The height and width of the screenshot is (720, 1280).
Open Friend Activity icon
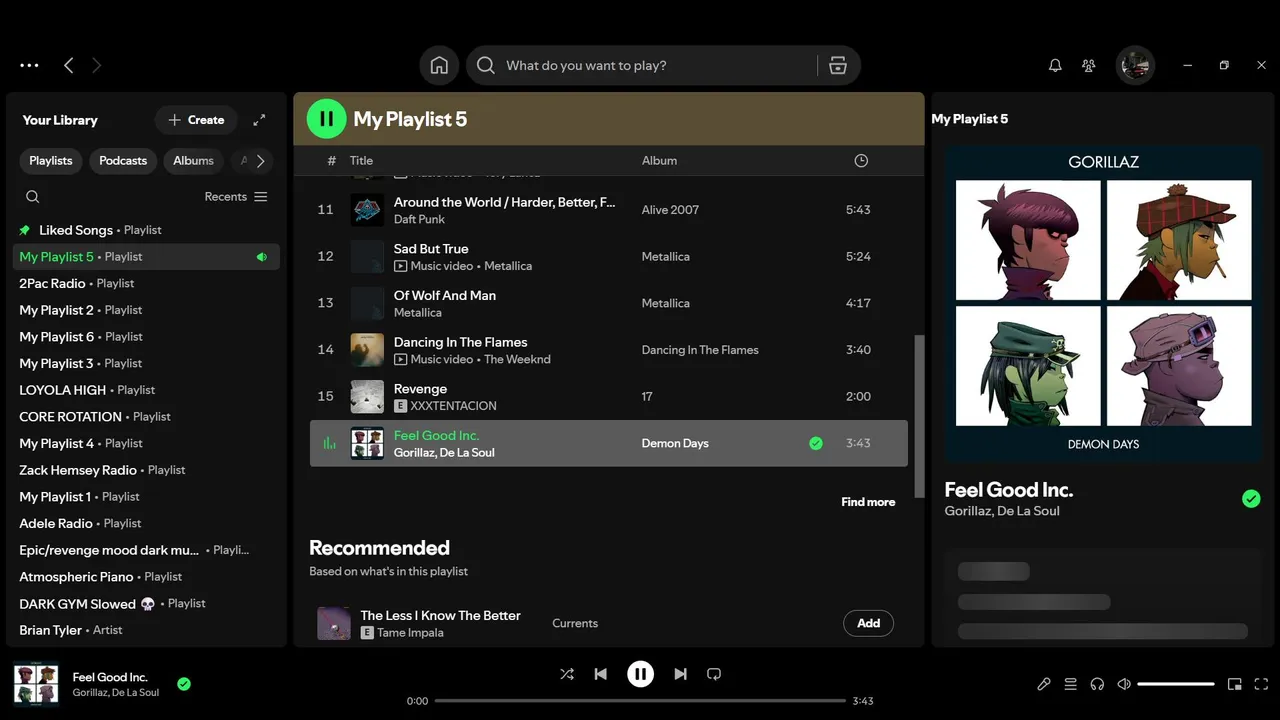tap(1089, 65)
